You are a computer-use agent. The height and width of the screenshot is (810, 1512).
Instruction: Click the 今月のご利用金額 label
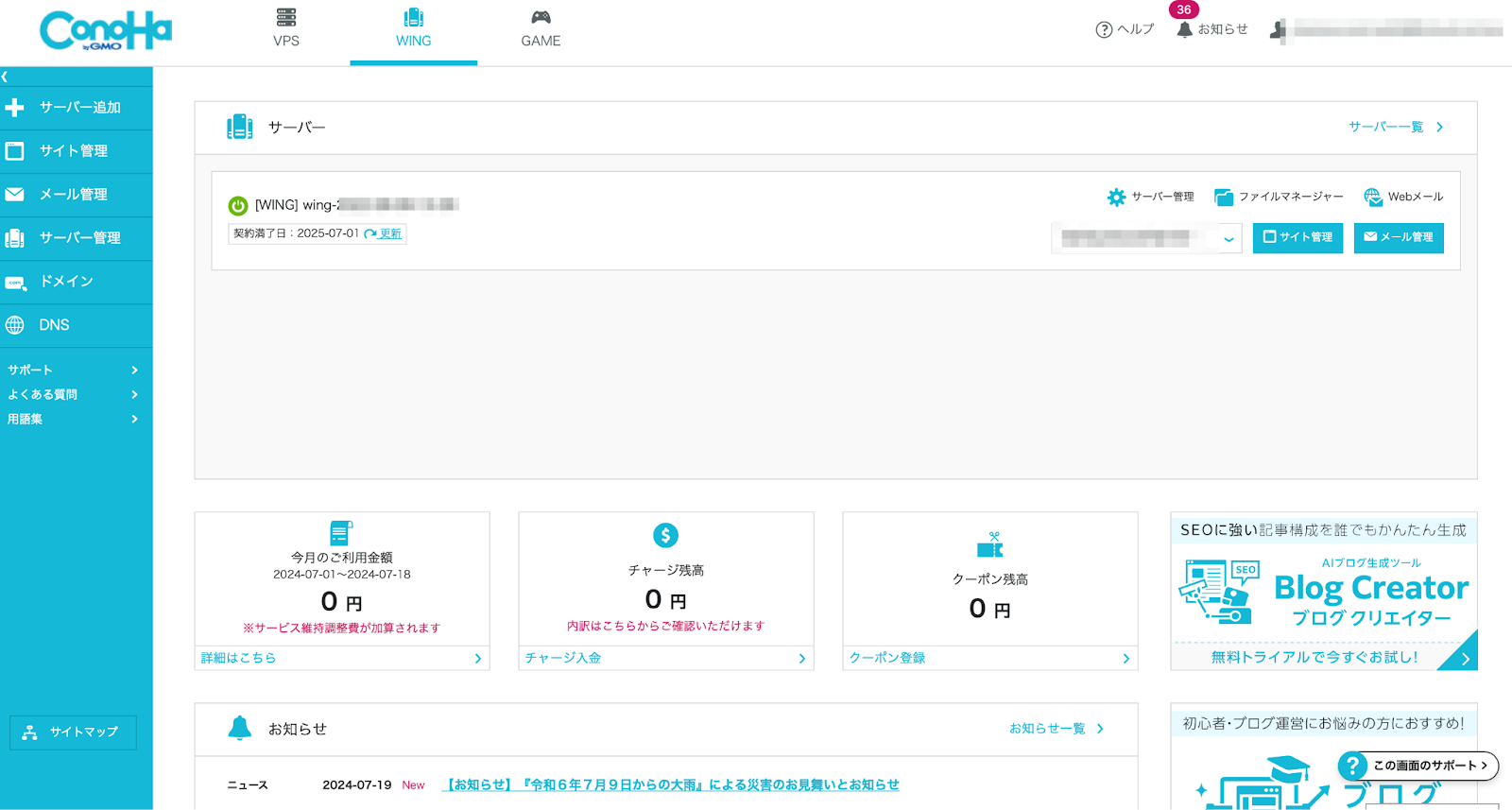click(x=341, y=558)
